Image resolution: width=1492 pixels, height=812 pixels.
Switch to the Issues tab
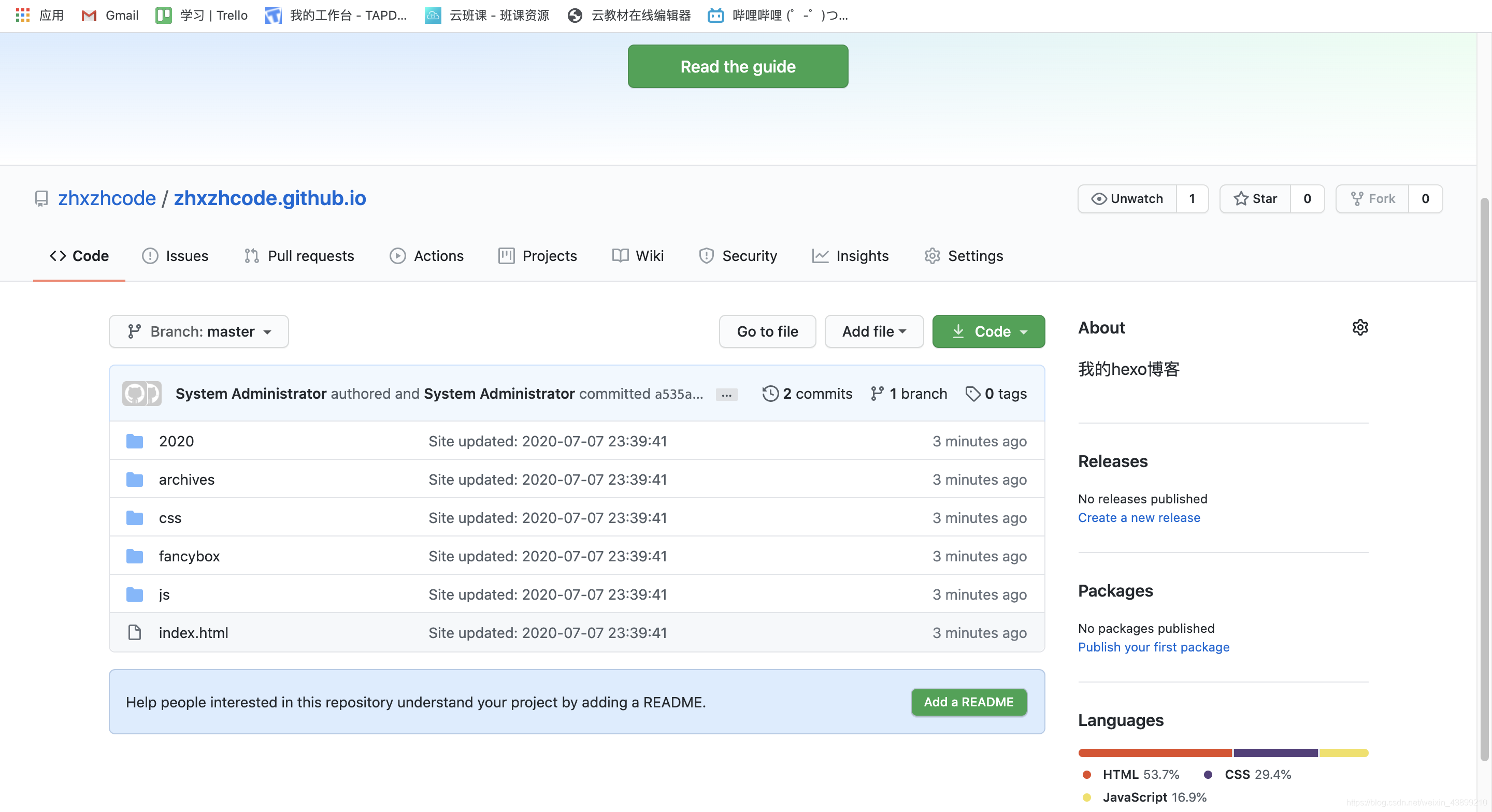175,256
